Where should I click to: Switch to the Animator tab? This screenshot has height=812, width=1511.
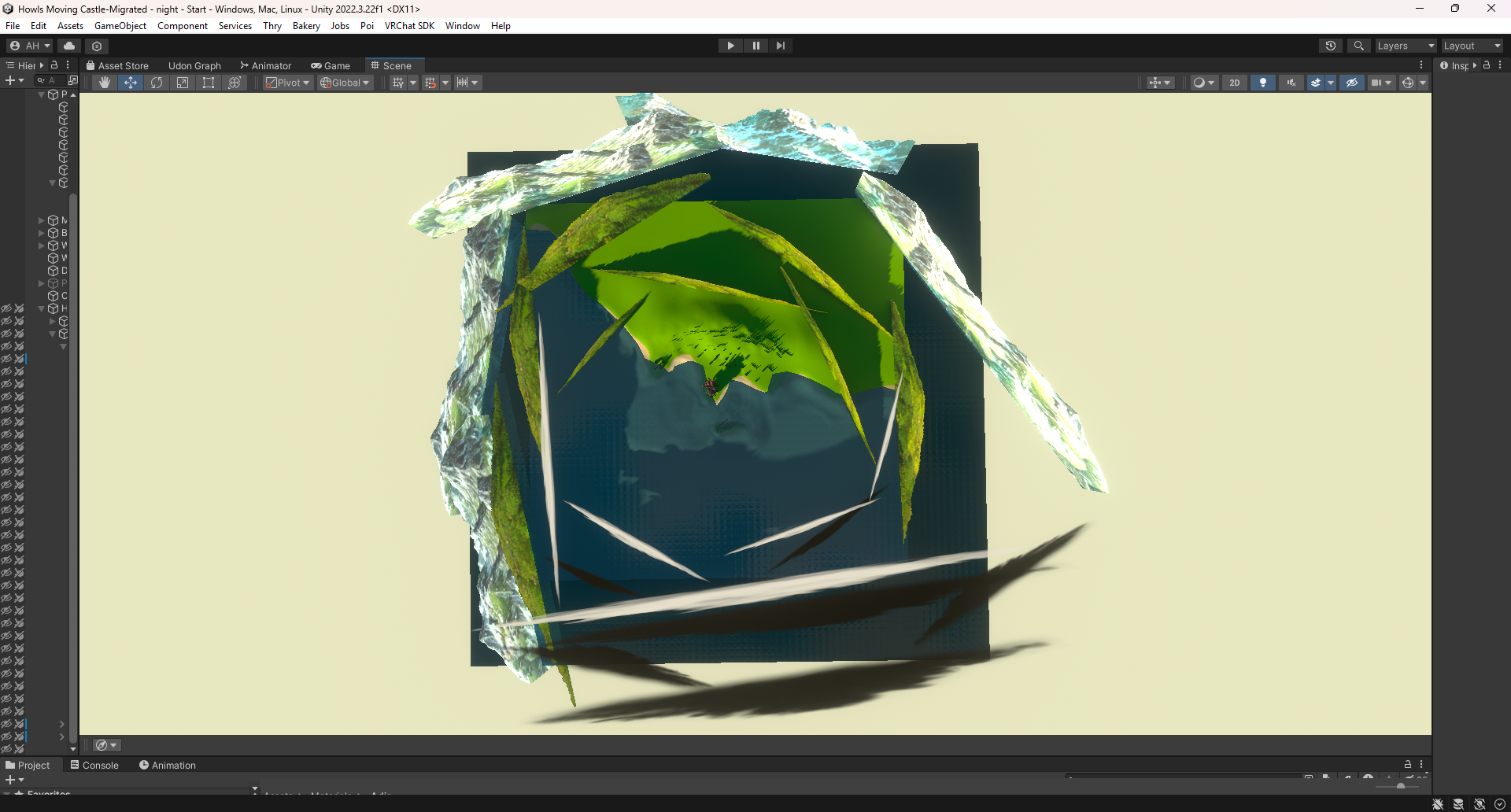tap(266, 66)
